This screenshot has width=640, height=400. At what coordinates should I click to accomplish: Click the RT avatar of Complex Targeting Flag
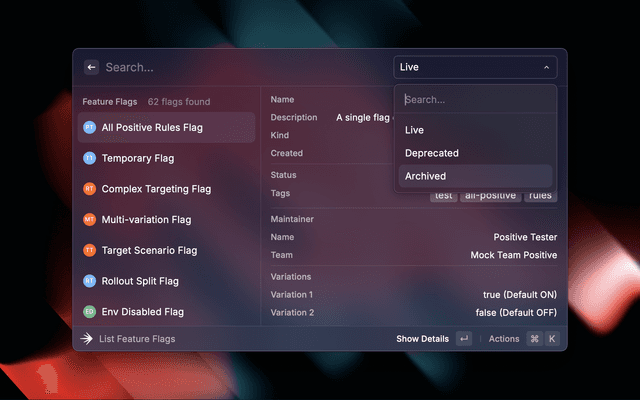click(x=89, y=189)
